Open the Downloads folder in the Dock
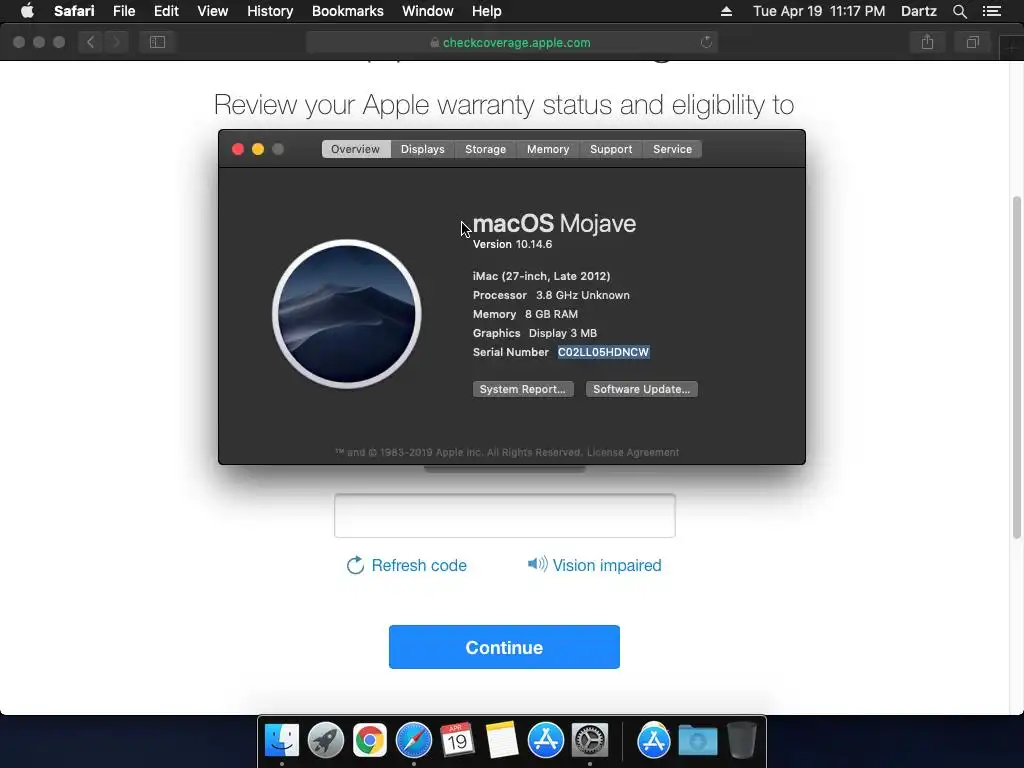Image resolution: width=1024 pixels, height=768 pixels. coord(697,741)
